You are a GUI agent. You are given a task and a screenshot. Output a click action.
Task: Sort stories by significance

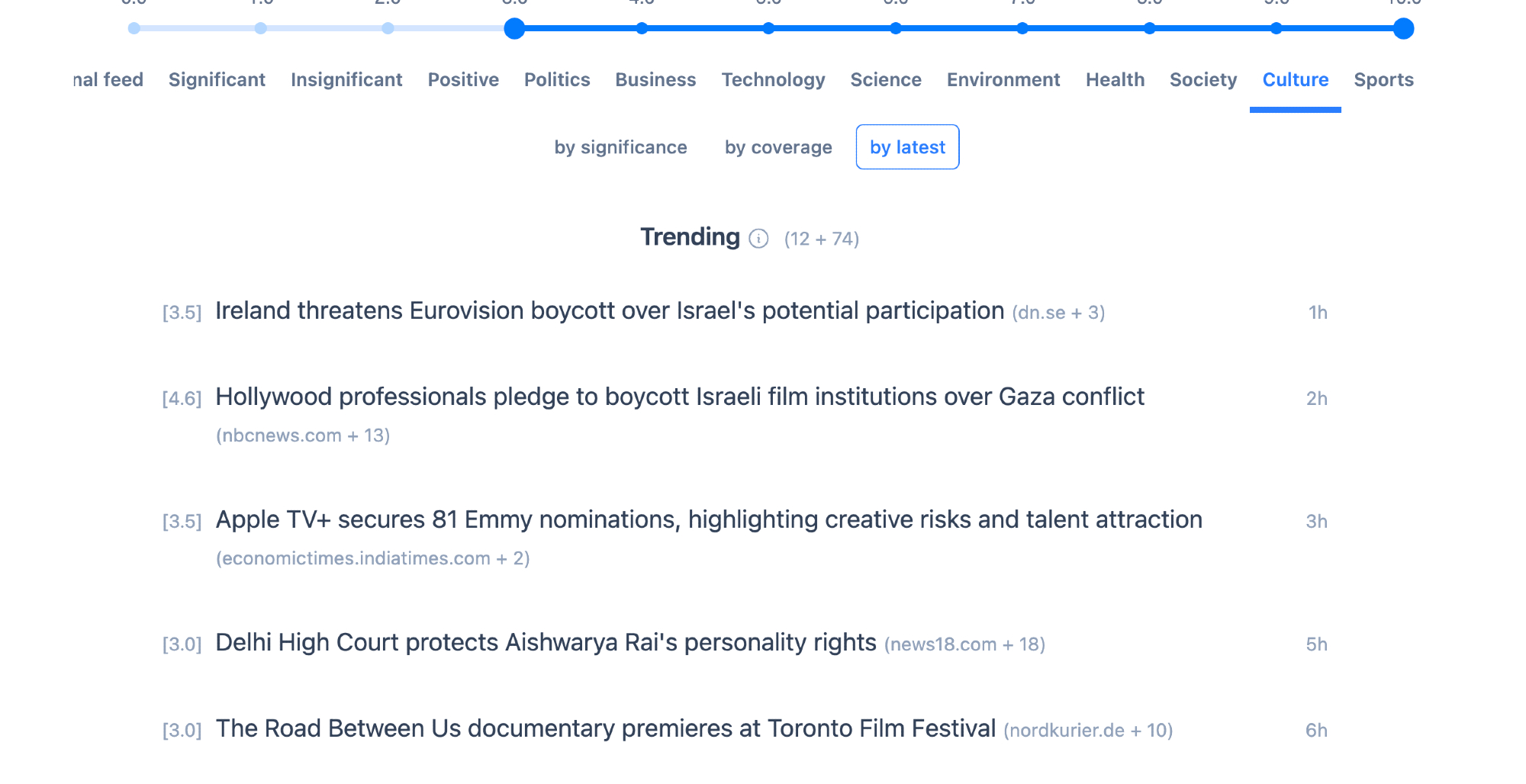click(620, 147)
